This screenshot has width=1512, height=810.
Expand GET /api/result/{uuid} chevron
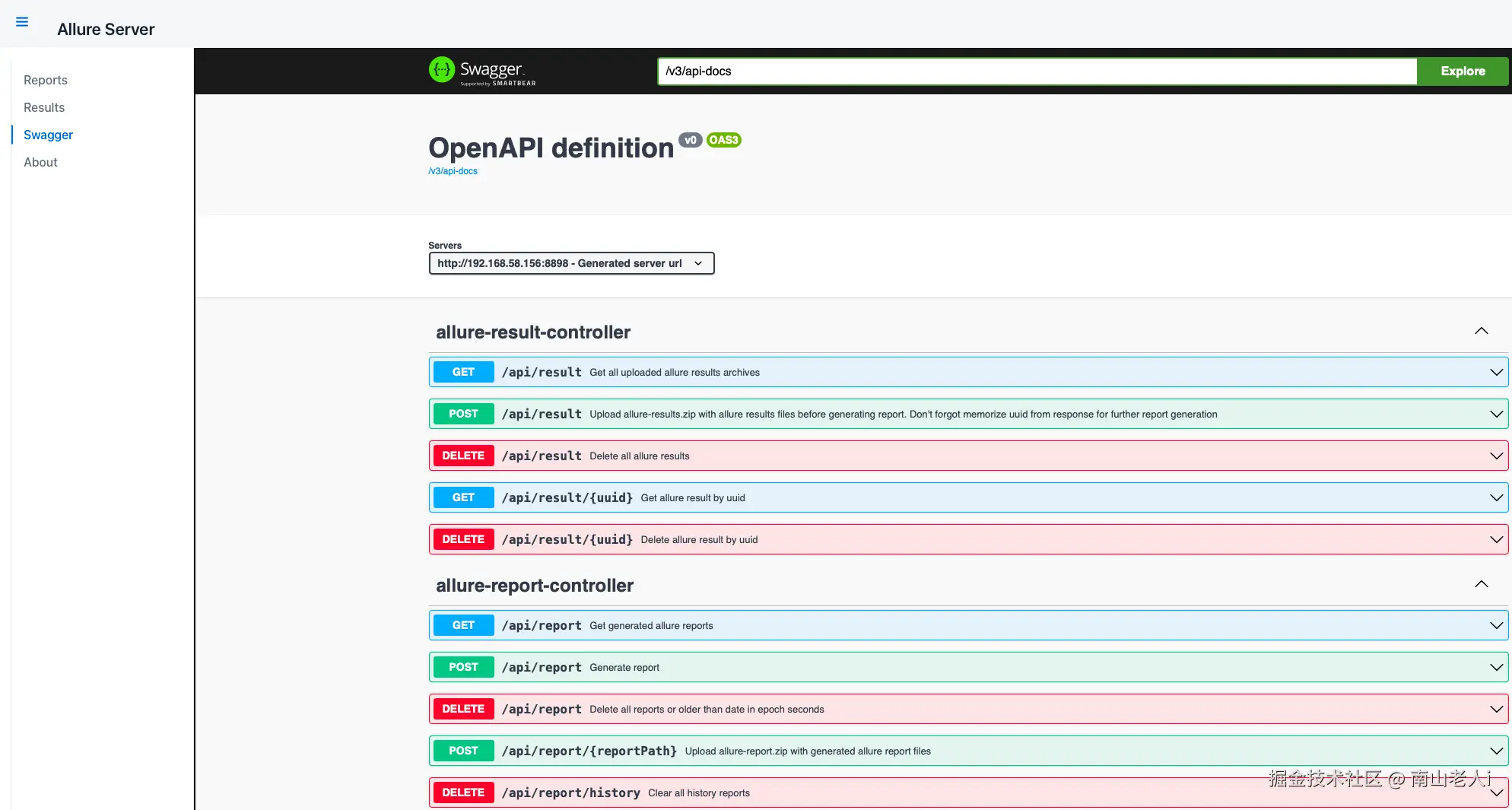coord(1496,497)
